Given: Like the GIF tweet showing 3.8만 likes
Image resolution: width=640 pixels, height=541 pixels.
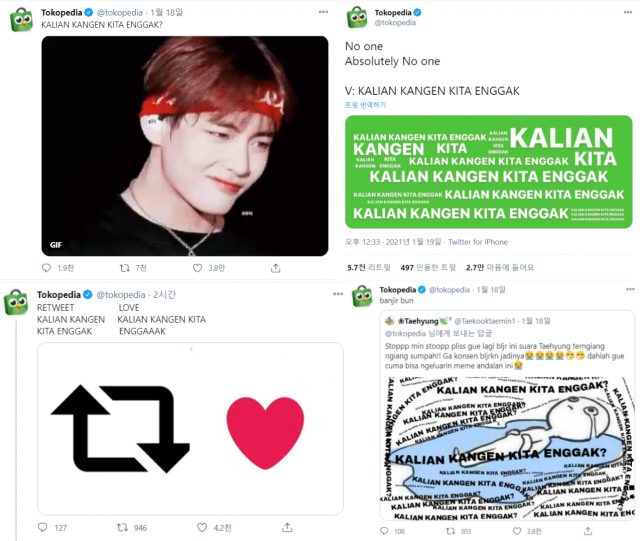Looking at the screenshot, I should click(x=198, y=268).
